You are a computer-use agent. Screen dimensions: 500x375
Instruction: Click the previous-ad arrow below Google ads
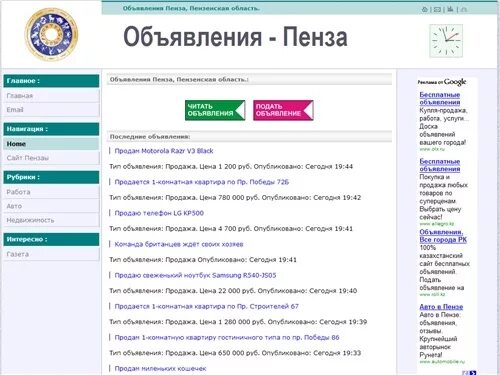pos(466,373)
